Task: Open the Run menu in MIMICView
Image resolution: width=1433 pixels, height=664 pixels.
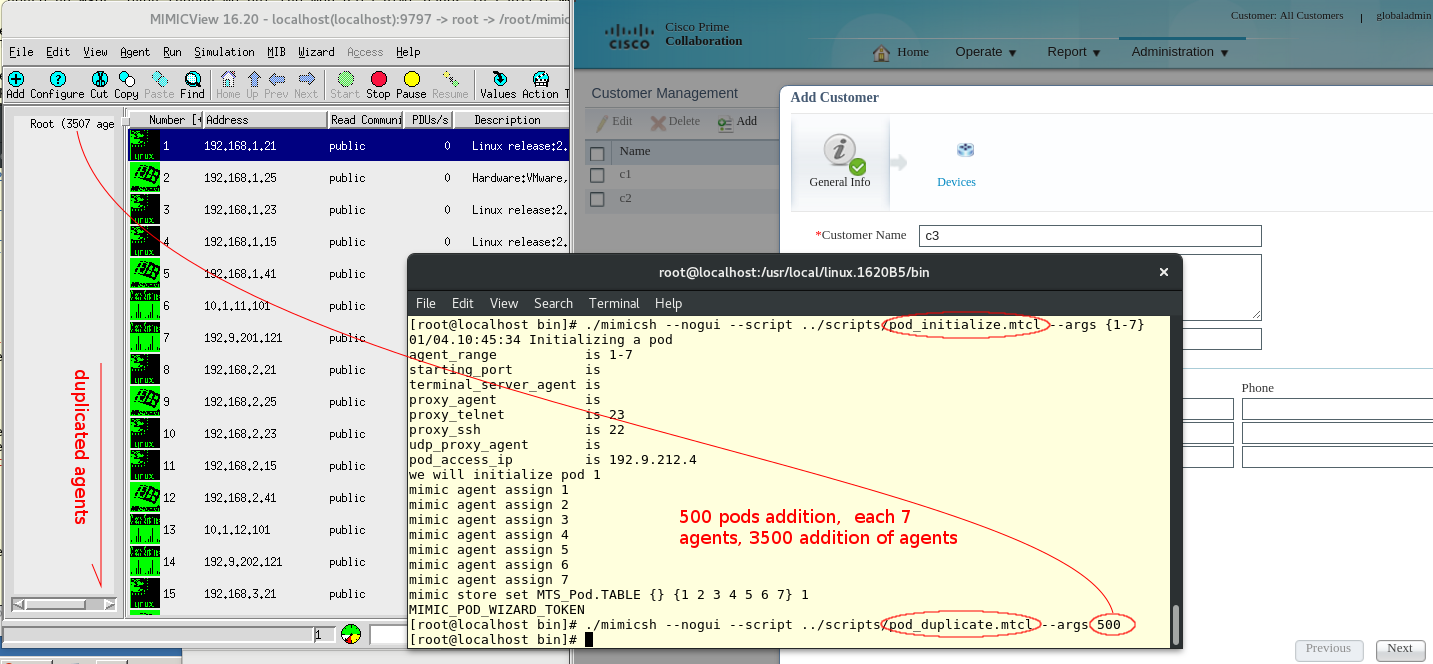Action: (x=172, y=52)
